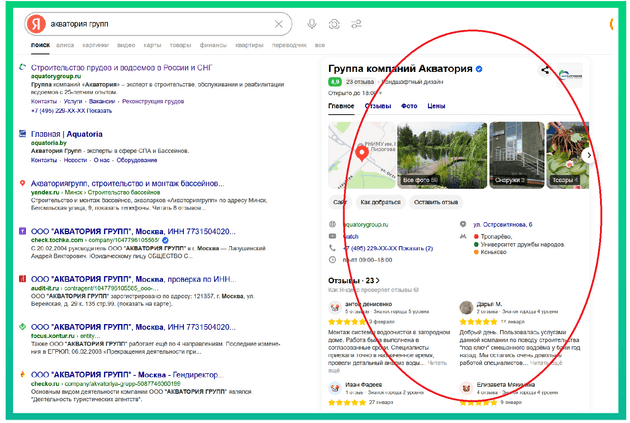Screen dimensions: 630x423
Task: Select the 'Главное' tab in the company card
Action: pos(341,106)
